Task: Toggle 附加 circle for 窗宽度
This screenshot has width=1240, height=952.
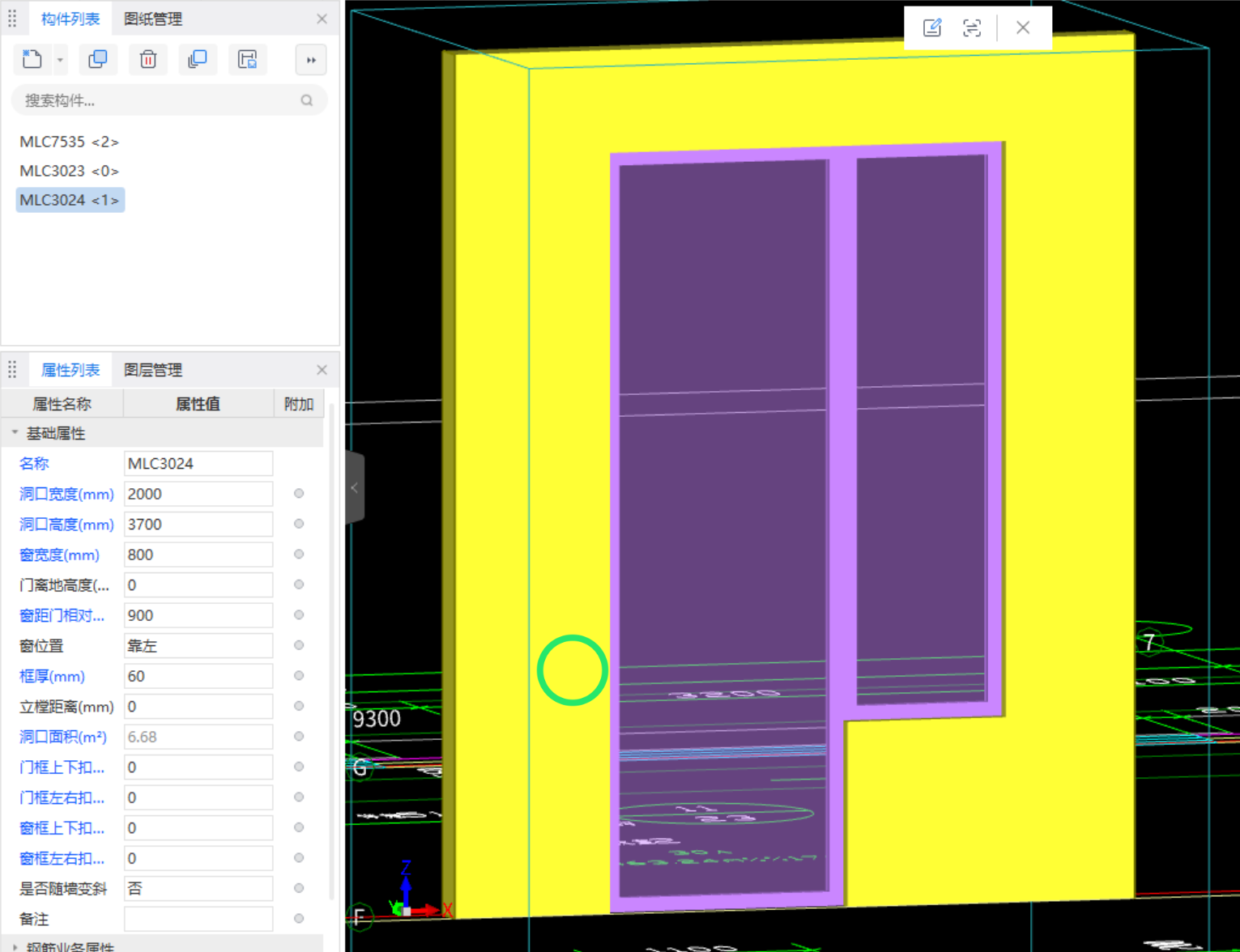Action: click(299, 554)
